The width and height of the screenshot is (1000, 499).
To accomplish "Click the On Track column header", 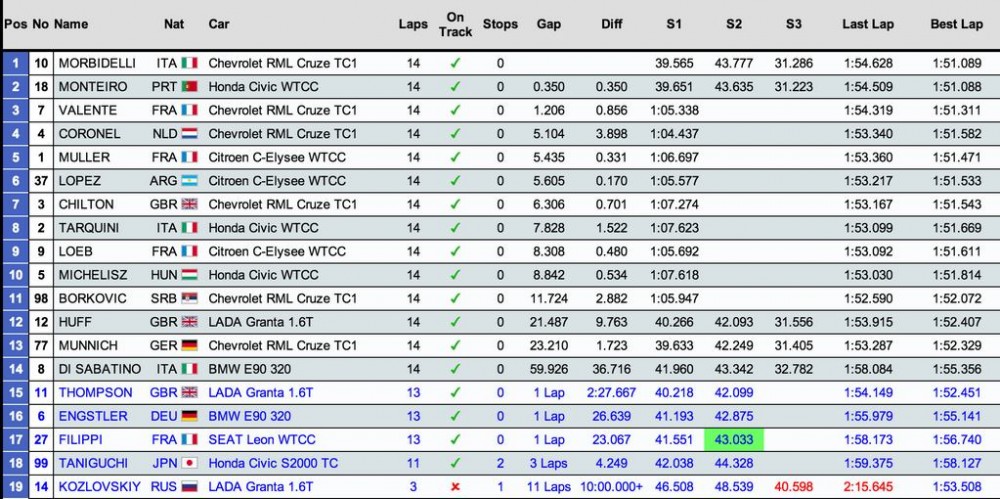I will coord(455,24).
